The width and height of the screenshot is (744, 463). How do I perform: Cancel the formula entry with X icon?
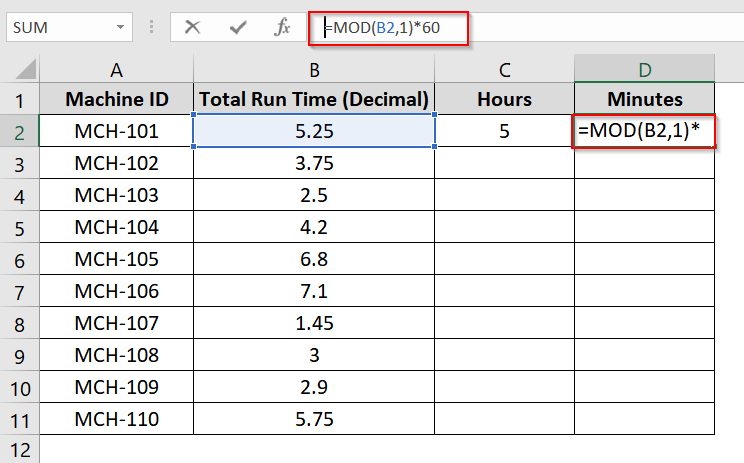point(192,28)
